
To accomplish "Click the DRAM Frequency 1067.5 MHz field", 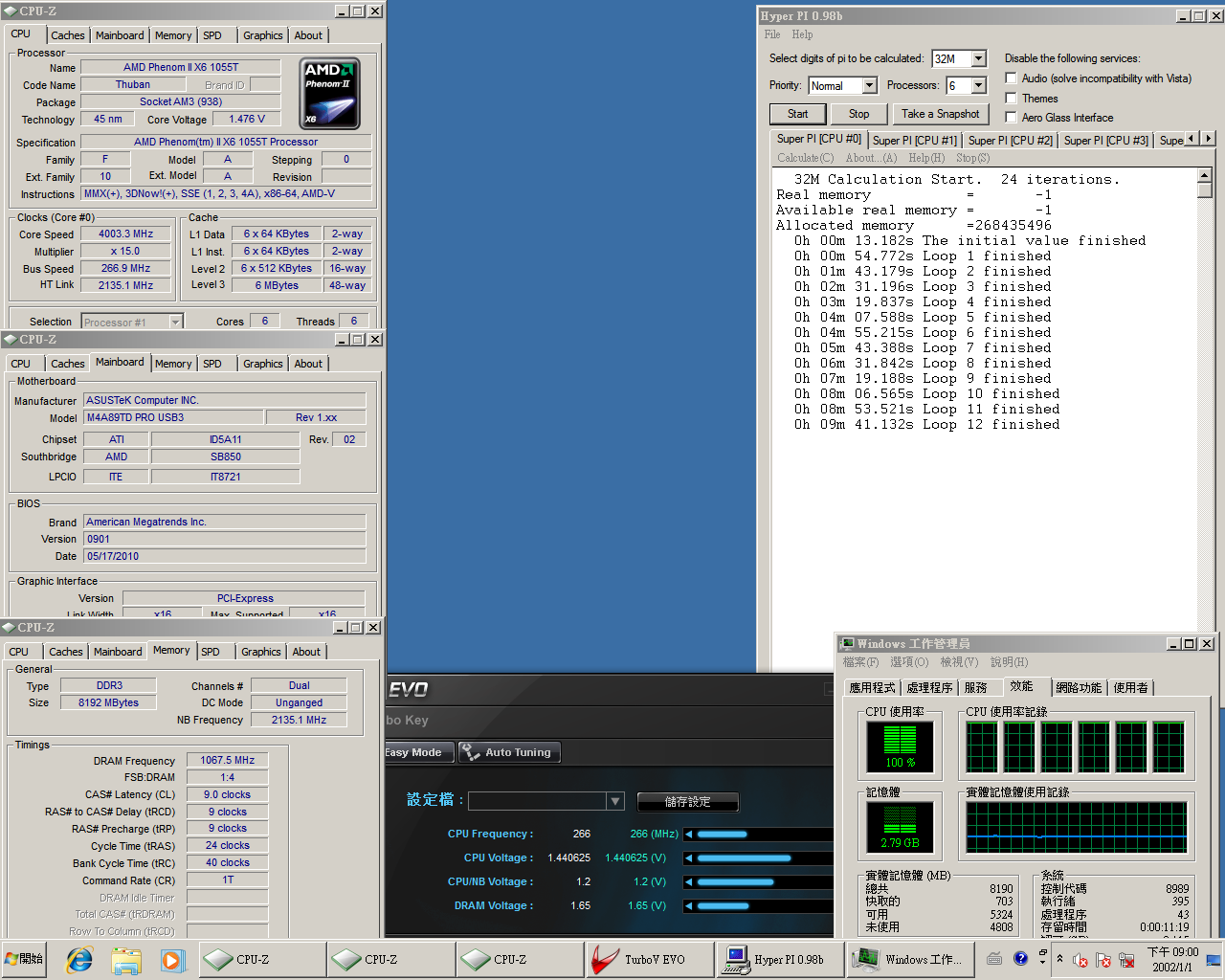I will click(228, 760).
